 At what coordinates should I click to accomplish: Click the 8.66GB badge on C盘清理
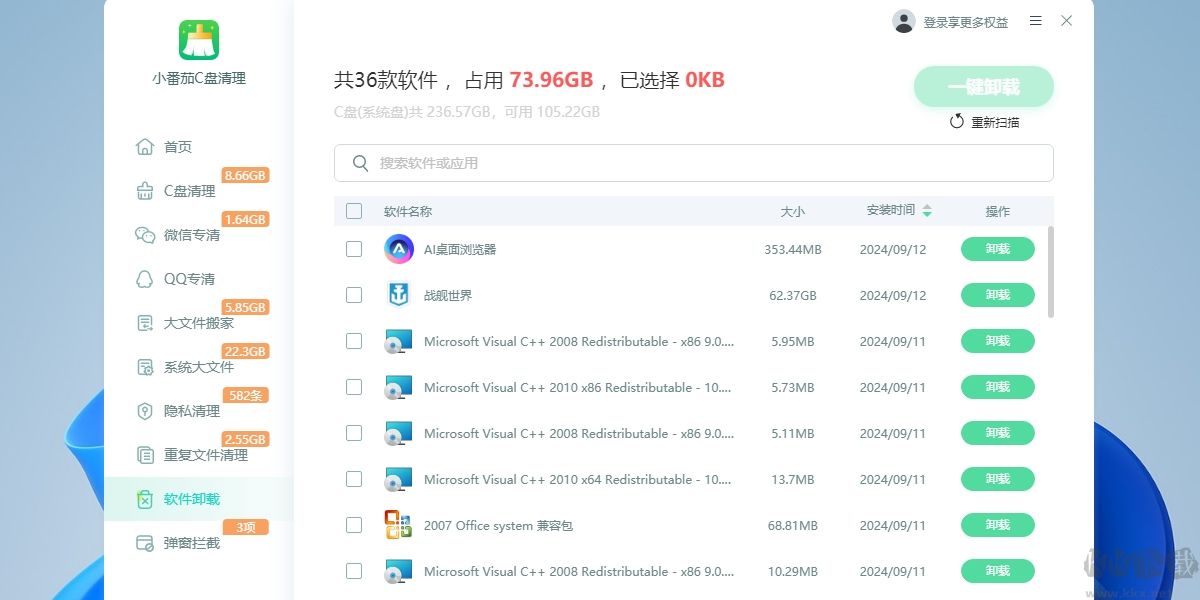point(245,175)
